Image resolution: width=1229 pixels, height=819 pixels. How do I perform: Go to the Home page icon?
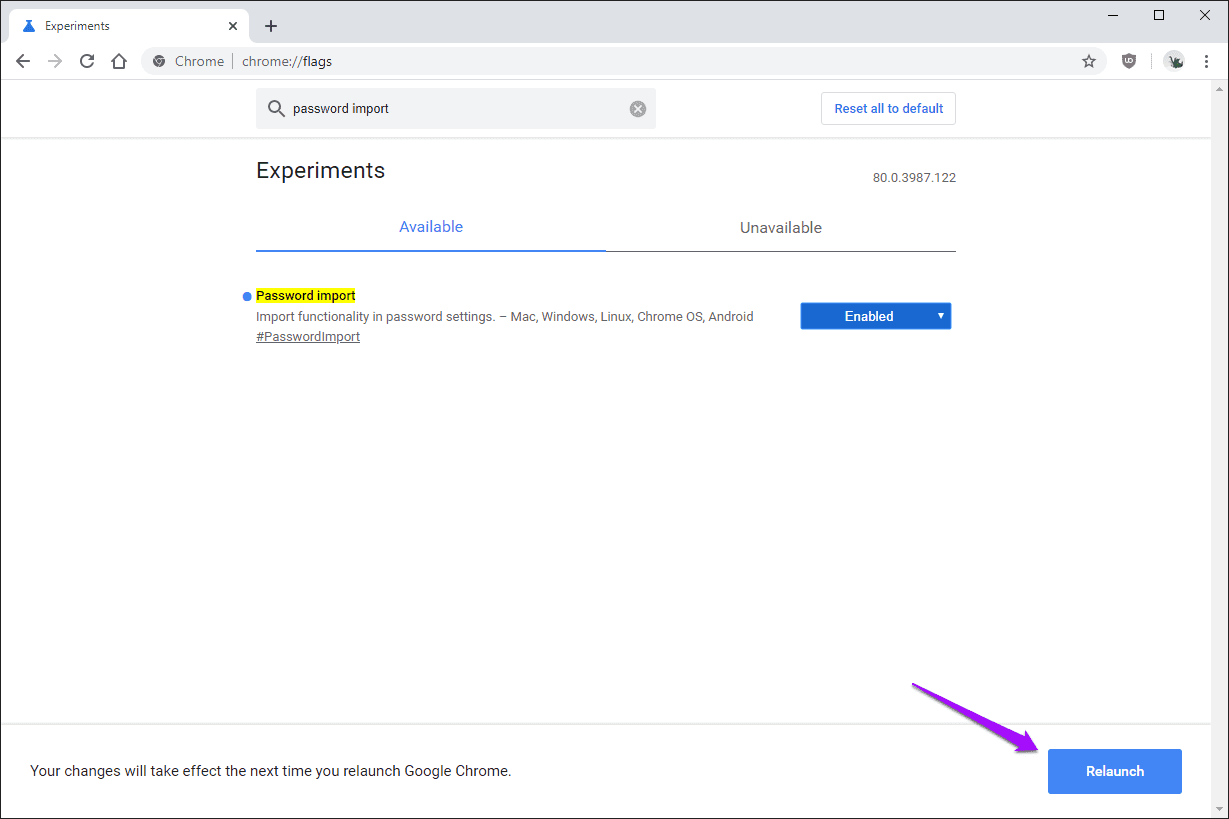(119, 61)
